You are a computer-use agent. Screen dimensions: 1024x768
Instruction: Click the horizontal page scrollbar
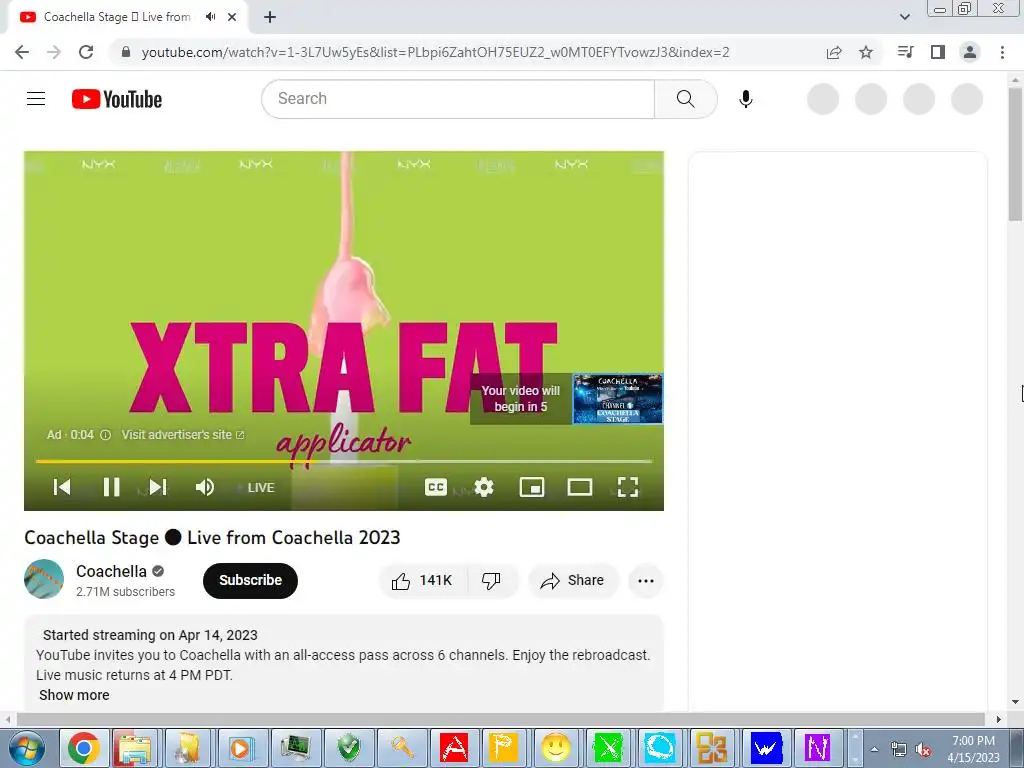click(502, 719)
